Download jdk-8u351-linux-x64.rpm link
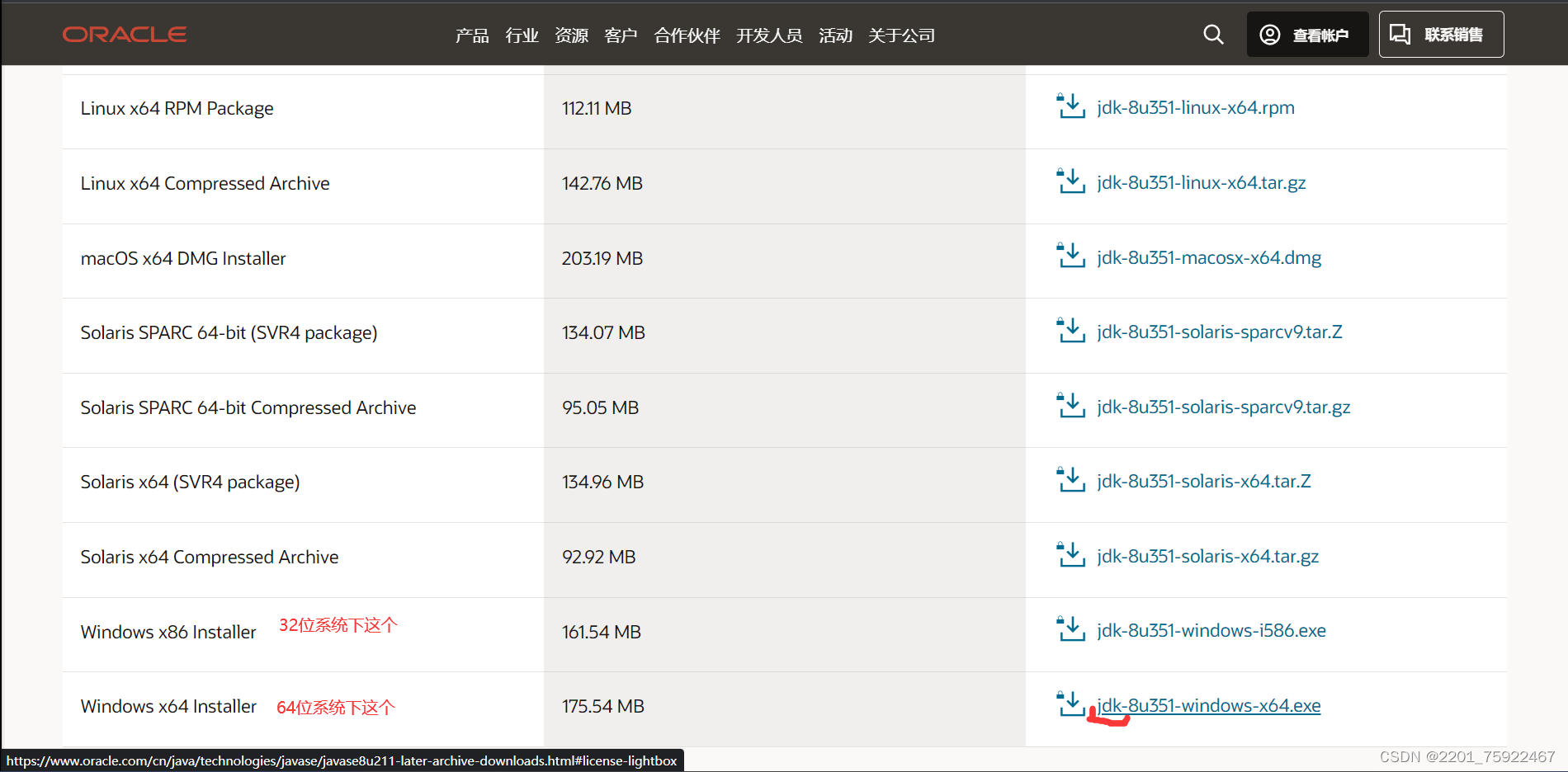 point(1196,107)
